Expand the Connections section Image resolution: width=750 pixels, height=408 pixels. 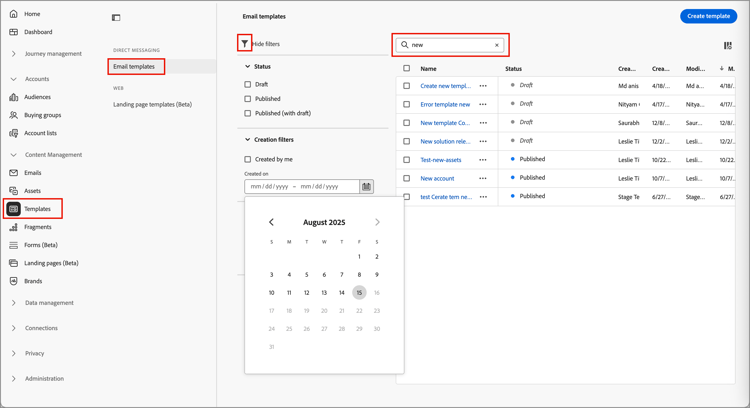point(13,328)
